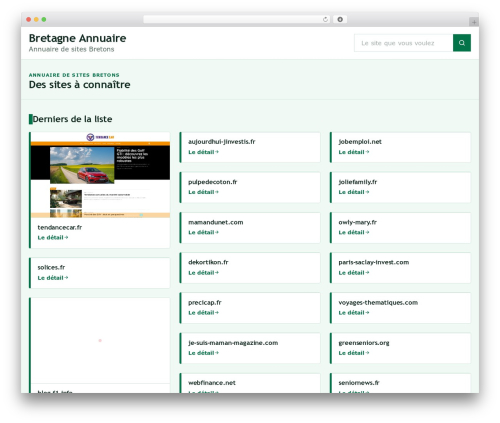The image size is (500, 423).
Task: Open jobemploi.net title
Action: click(360, 142)
